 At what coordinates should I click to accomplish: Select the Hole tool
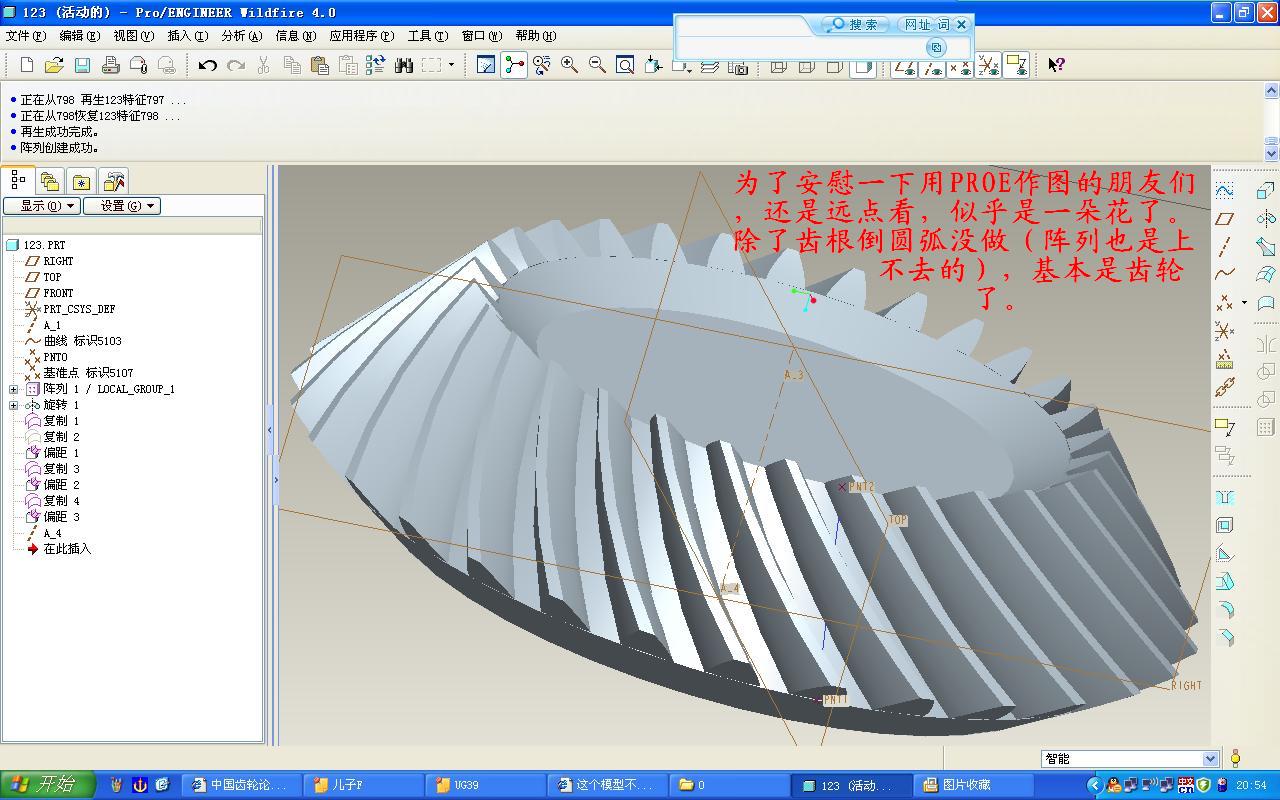click(1224, 497)
